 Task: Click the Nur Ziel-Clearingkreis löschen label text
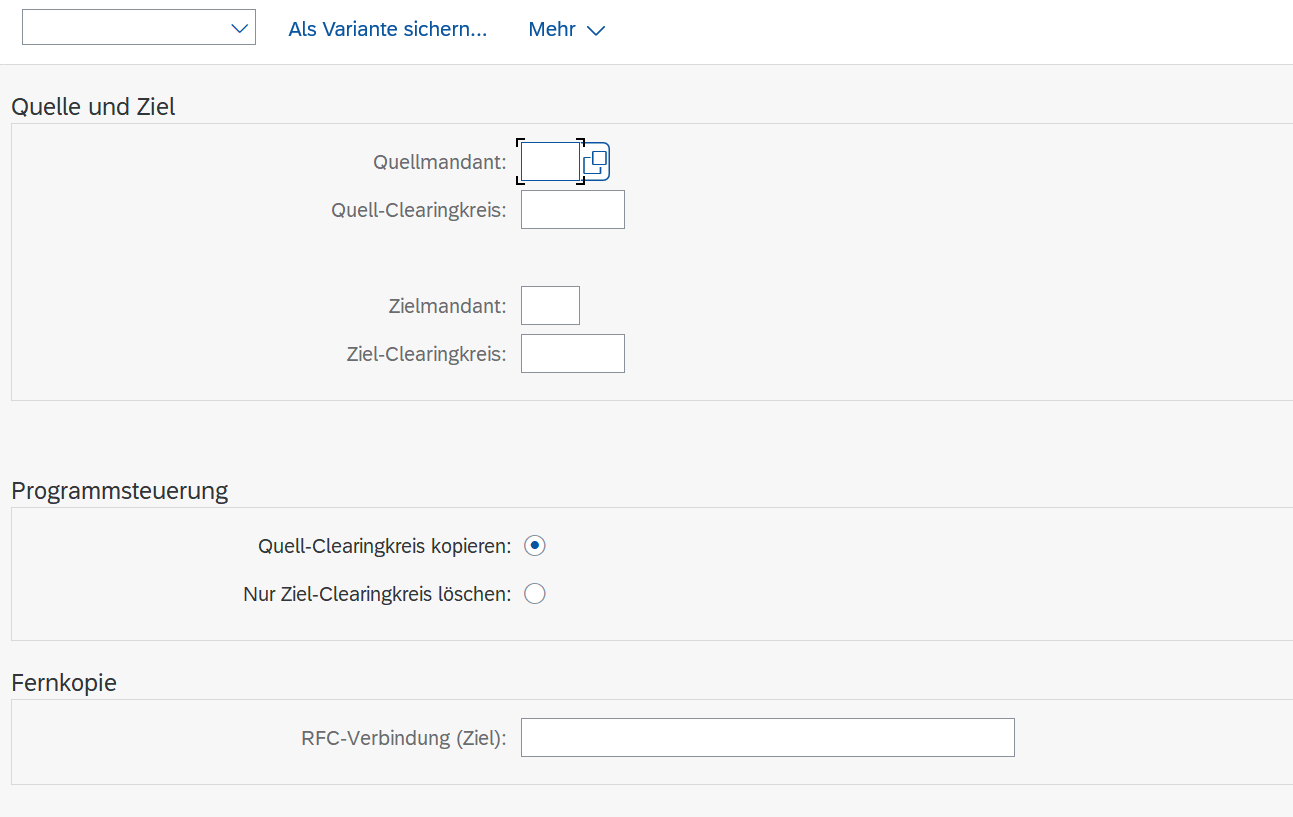[x=376, y=594]
